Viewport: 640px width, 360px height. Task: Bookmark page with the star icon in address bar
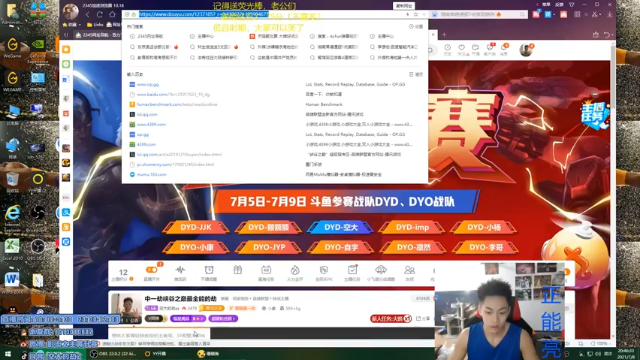click(x=416, y=14)
